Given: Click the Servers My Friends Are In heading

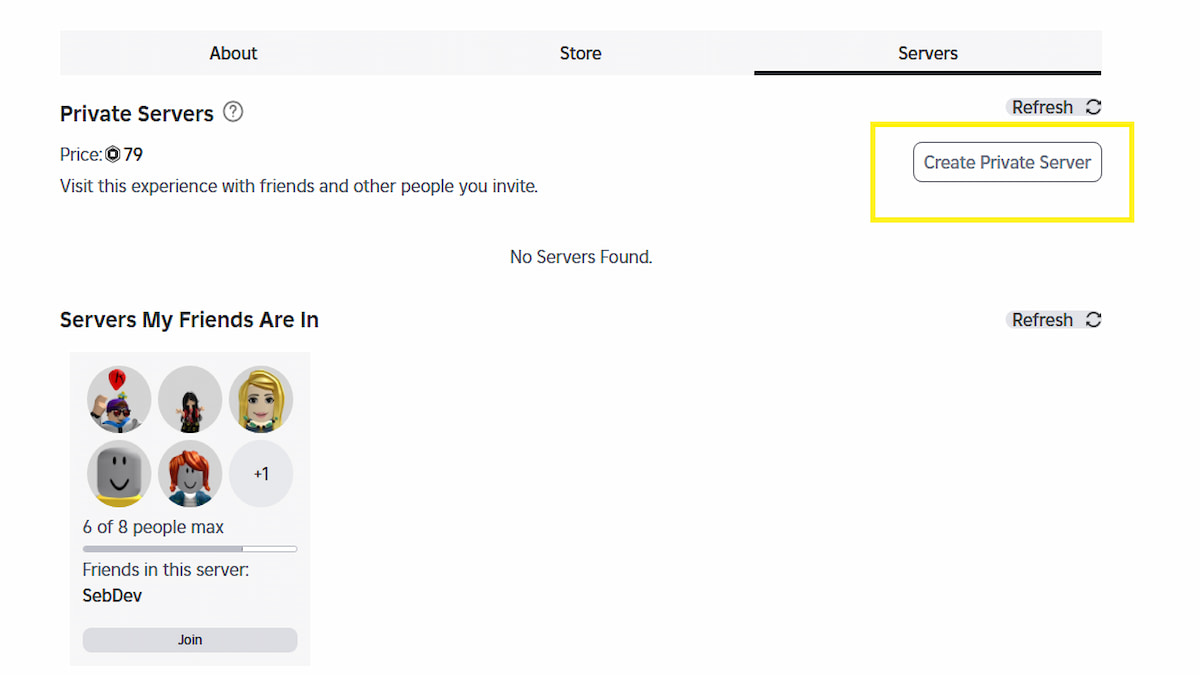Looking at the screenshot, I should tap(189, 320).
